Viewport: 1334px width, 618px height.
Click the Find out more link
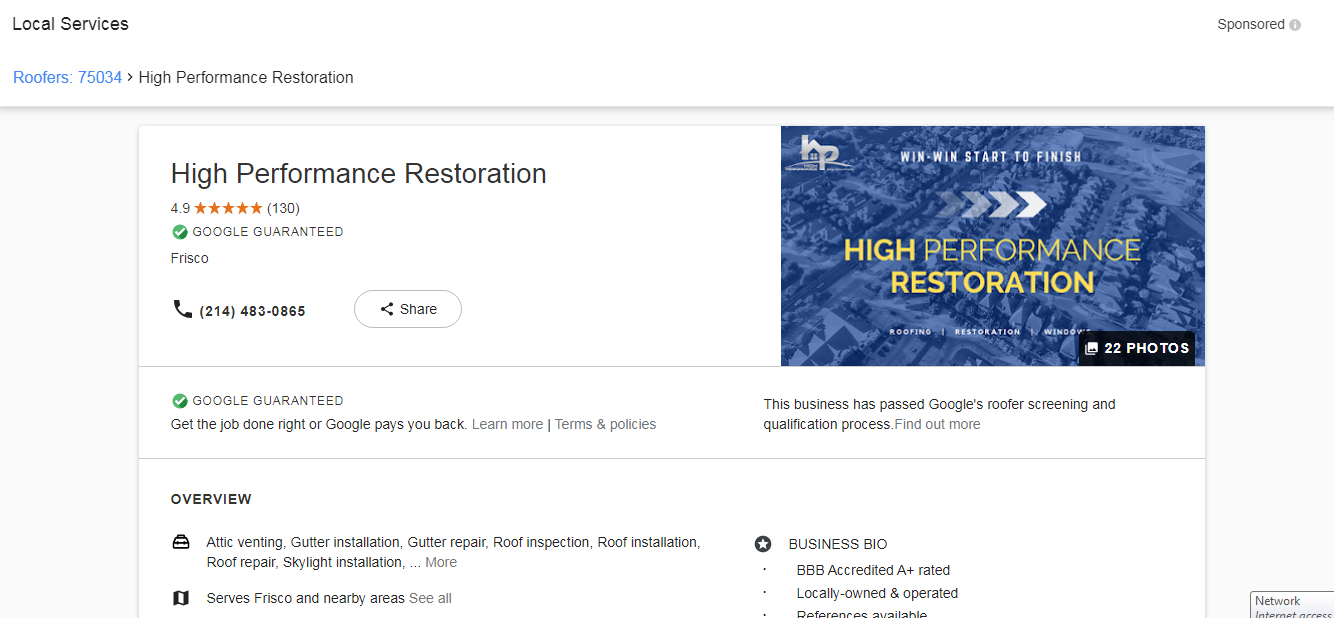[x=937, y=424]
